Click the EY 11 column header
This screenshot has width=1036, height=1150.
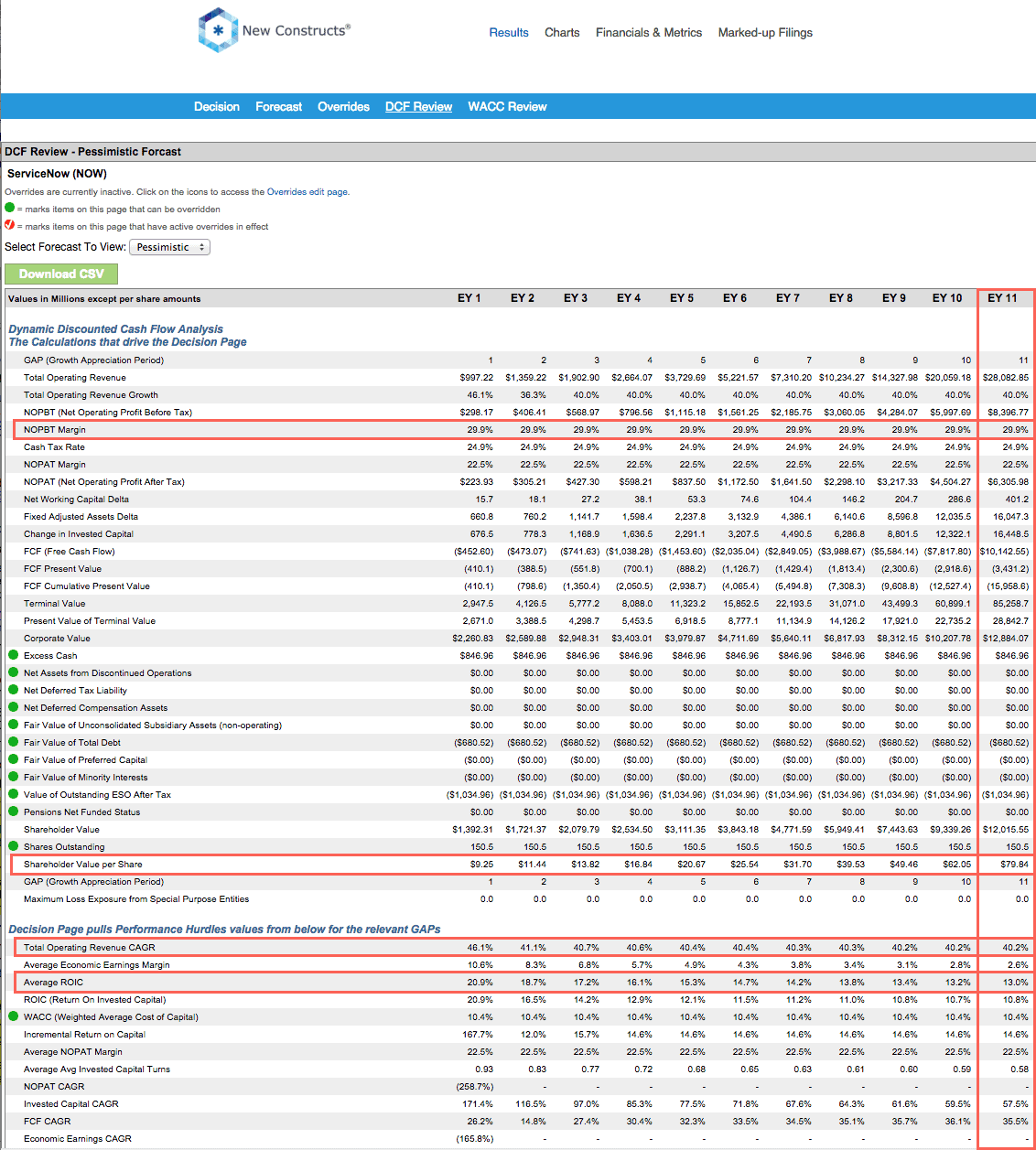point(1002,298)
